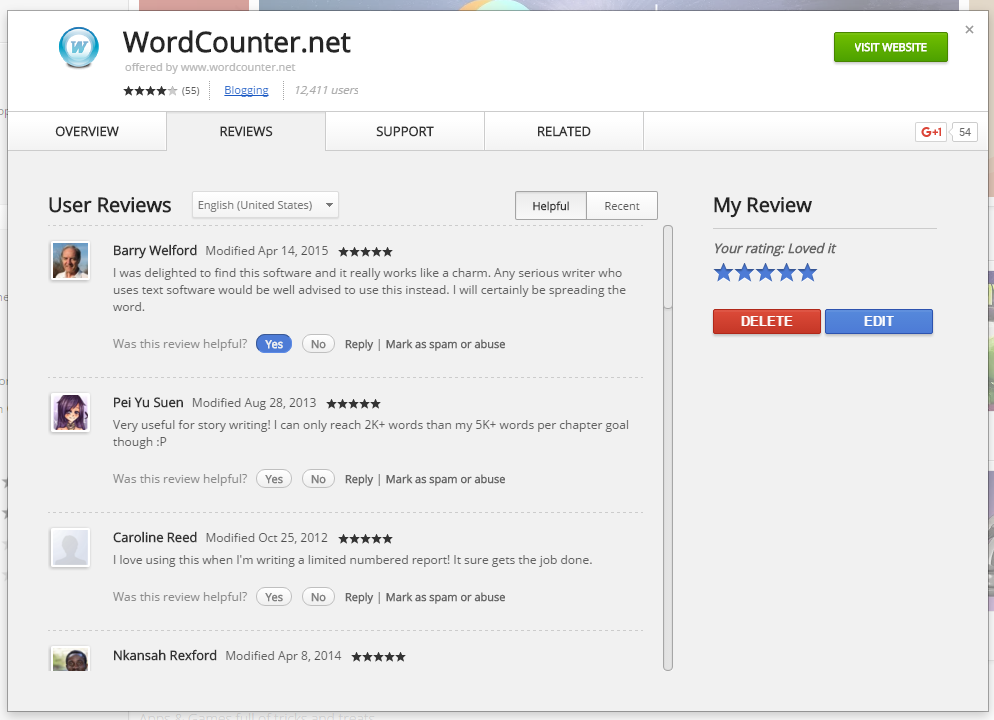This screenshot has height=720, width=994.
Task: Go to the Related tab
Action: click(x=564, y=131)
